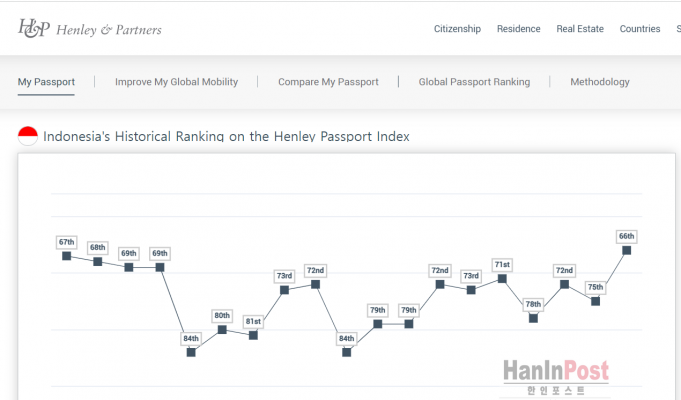Click the 71st ranking data point

(502, 278)
